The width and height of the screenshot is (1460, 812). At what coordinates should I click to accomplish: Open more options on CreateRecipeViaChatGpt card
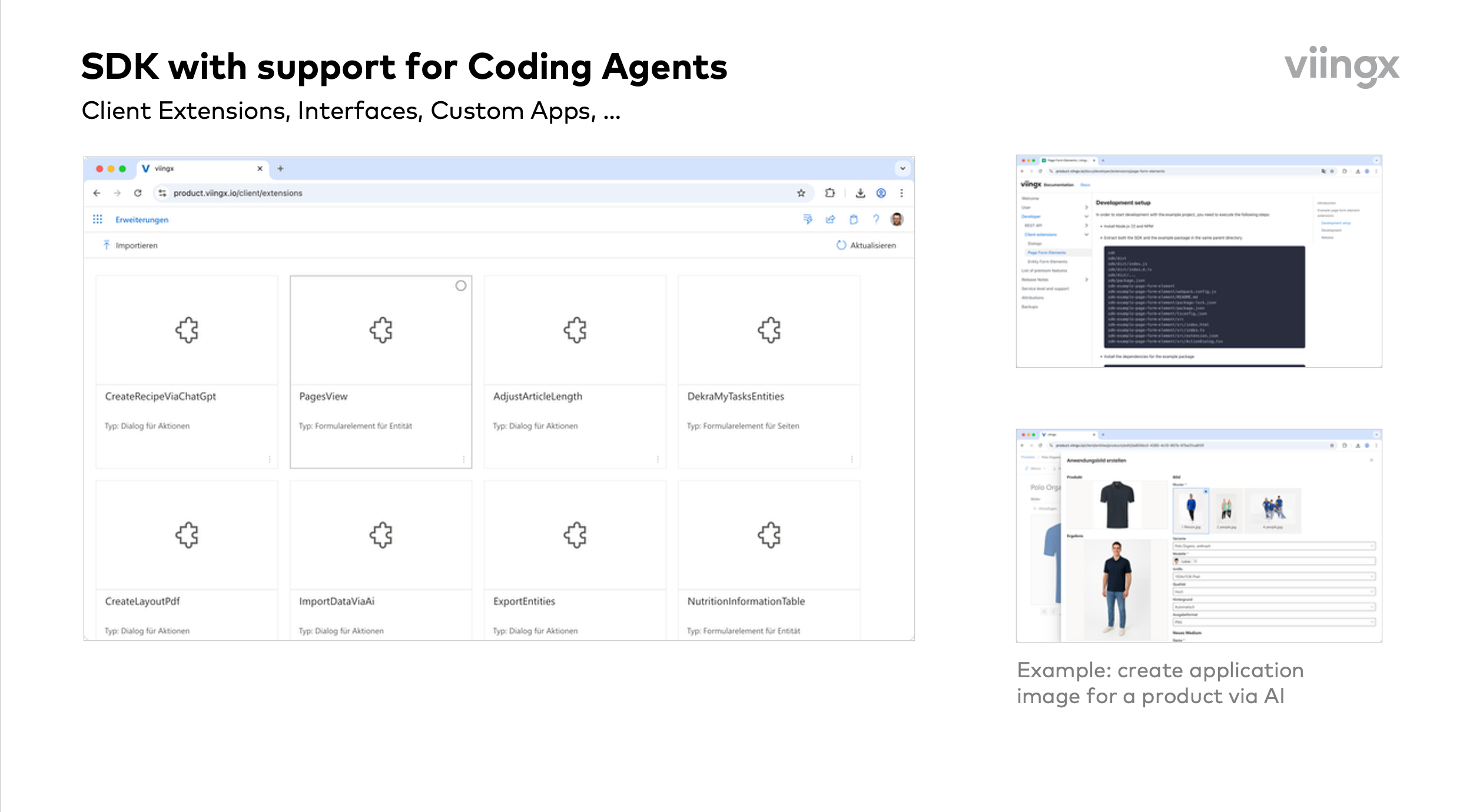(x=270, y=459)
